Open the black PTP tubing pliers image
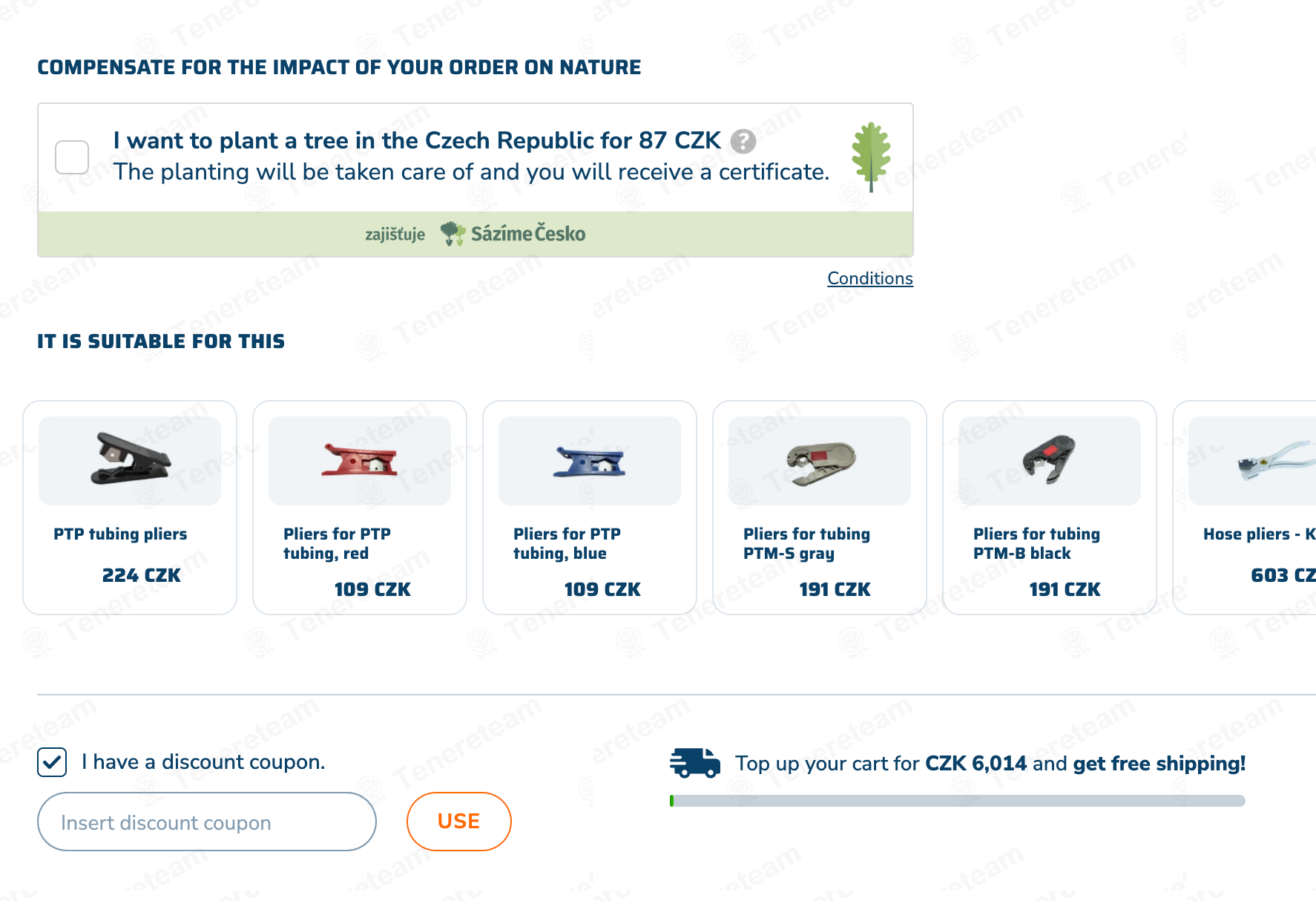Viewport: 1316px width, 901px height. click(130, 461)
